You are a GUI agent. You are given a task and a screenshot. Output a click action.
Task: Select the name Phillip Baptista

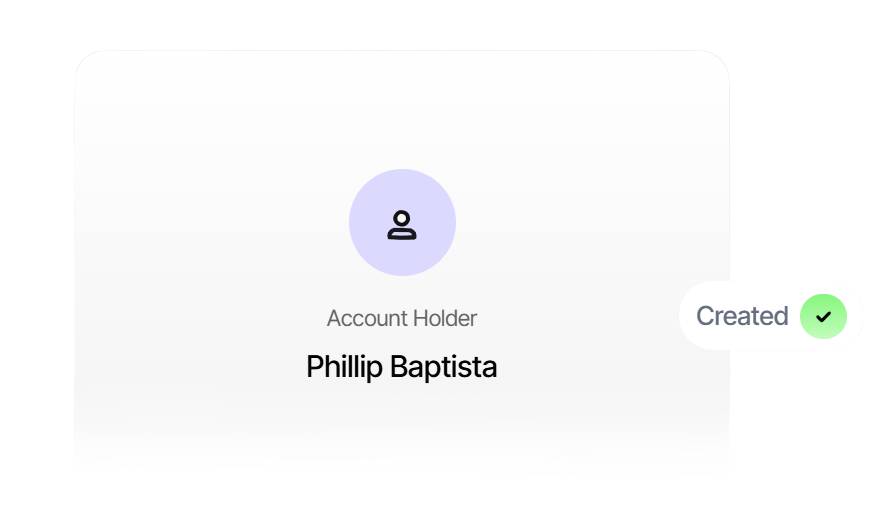pos(401,367)
